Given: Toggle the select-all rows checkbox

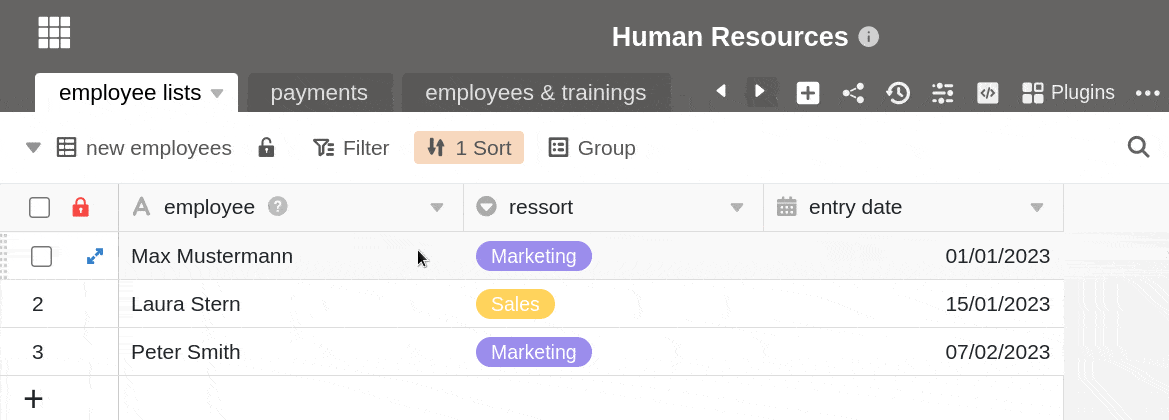Looking at the screenshot, I should (40, 207).
